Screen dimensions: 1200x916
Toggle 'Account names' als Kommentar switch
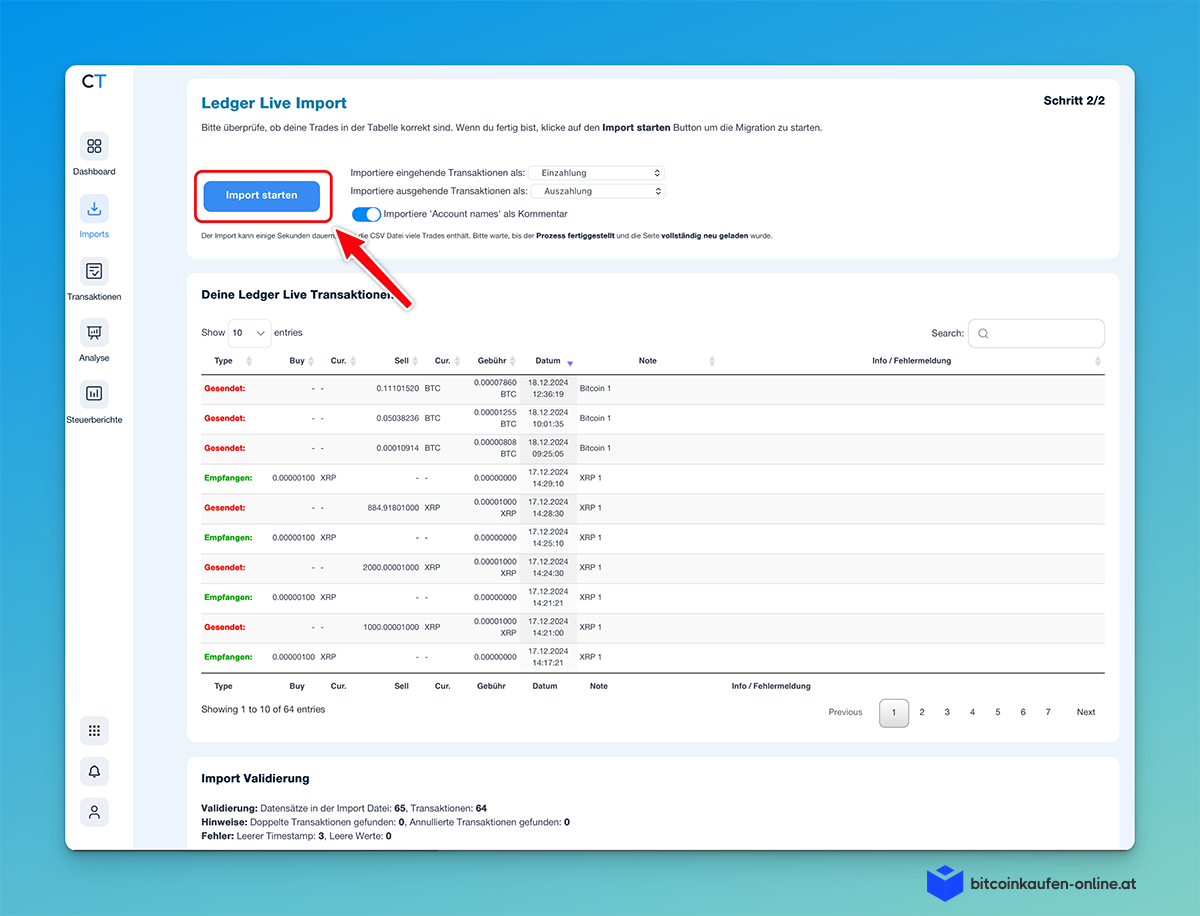367,214
